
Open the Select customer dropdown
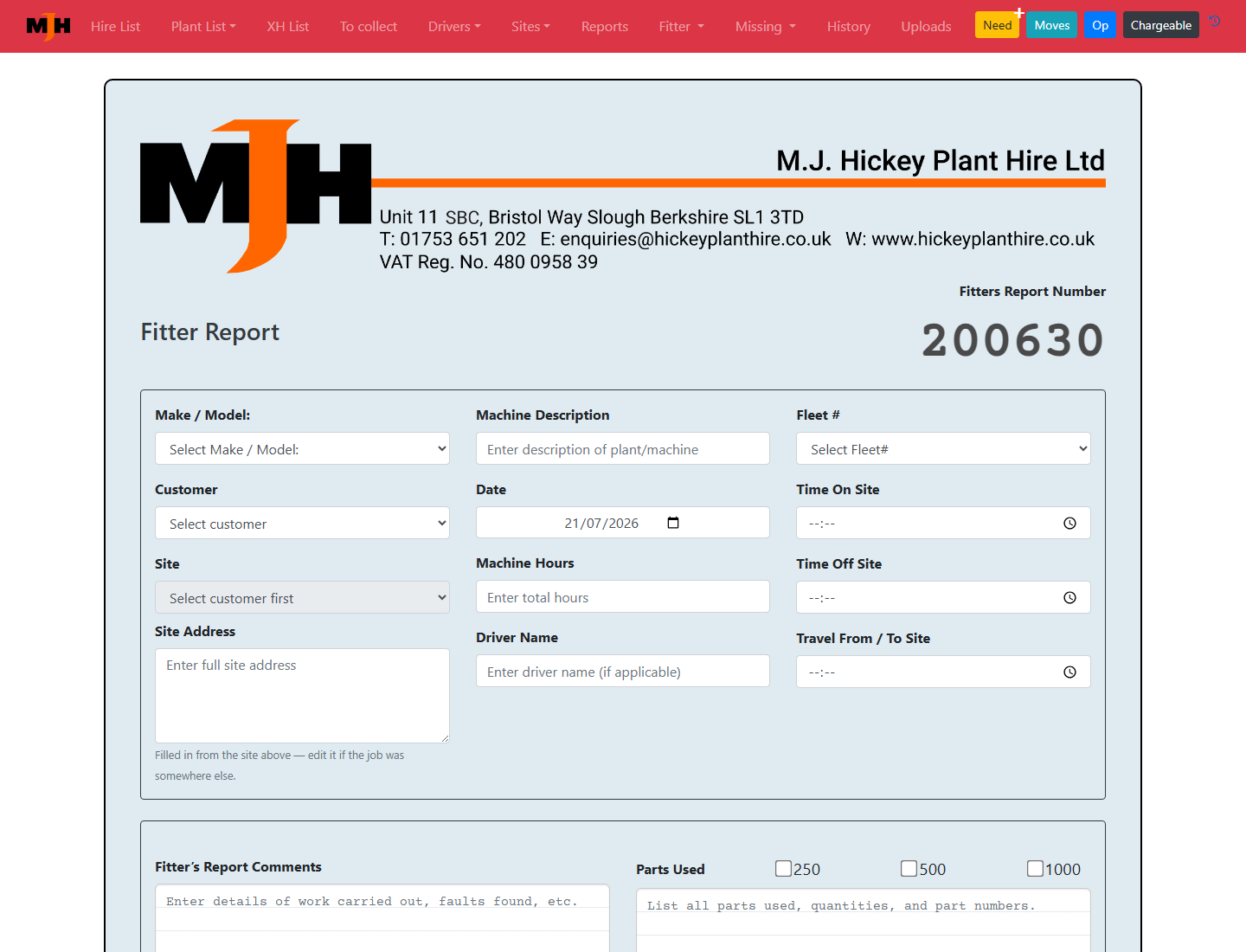coord(302,523)
